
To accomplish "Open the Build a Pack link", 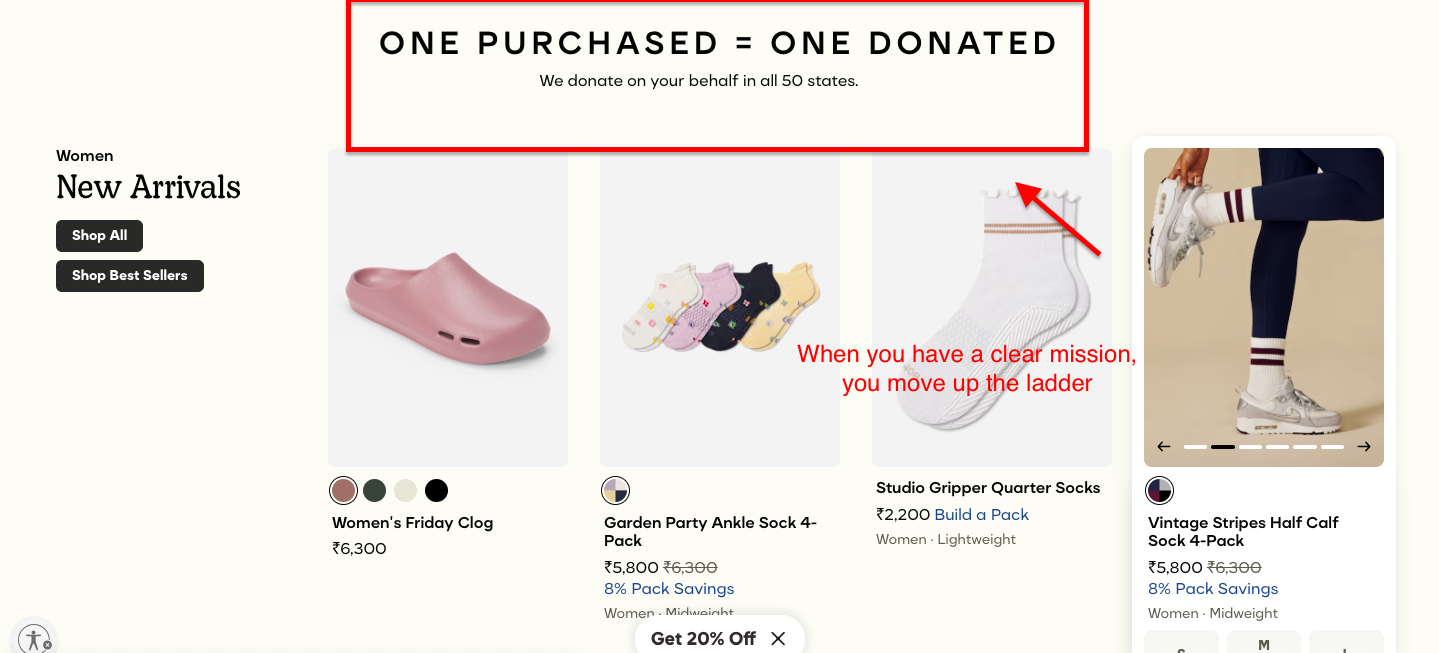I will [980, 514].
